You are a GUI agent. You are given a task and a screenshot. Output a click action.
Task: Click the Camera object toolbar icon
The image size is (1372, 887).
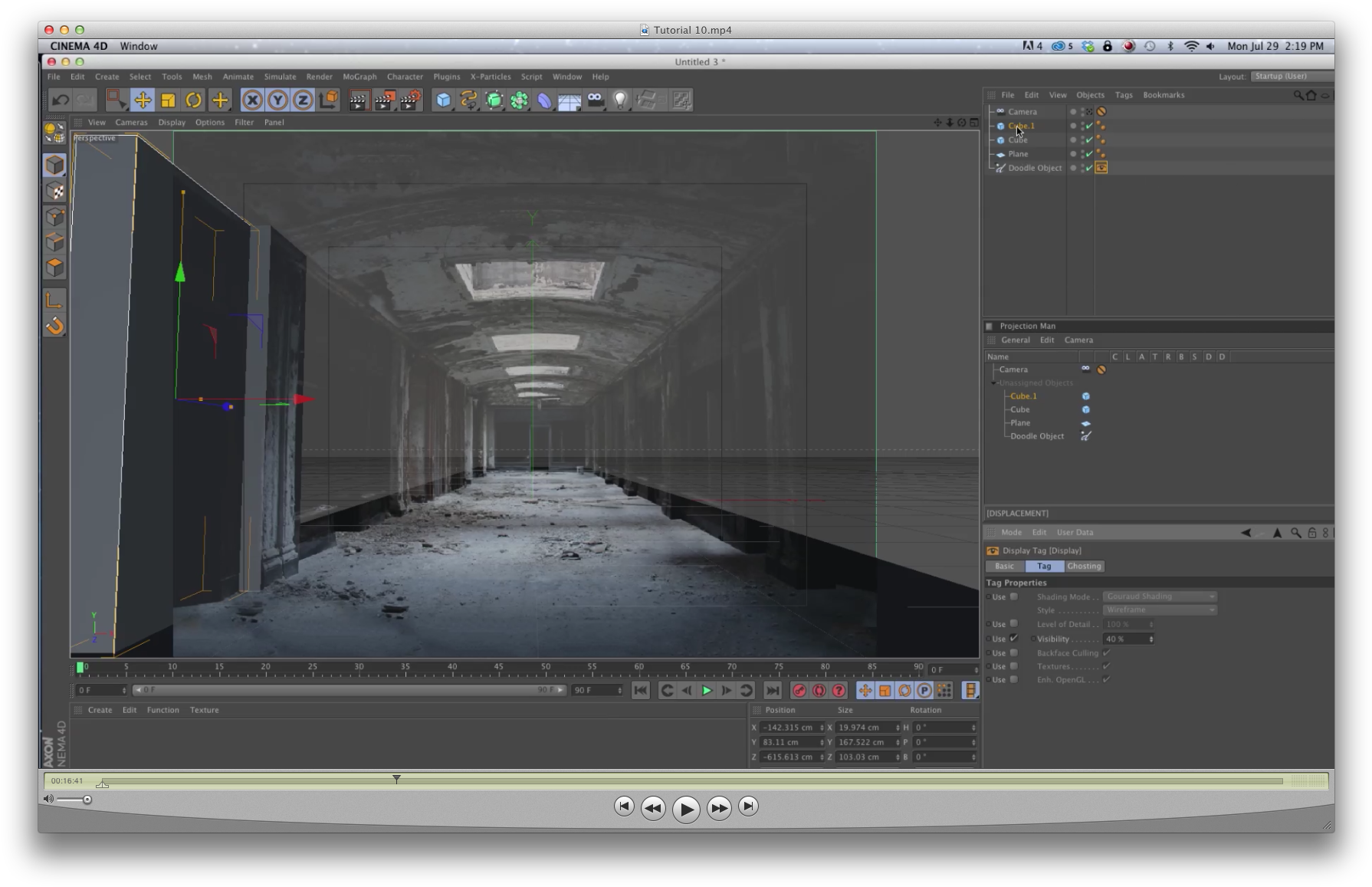click(x=595, y=100)
